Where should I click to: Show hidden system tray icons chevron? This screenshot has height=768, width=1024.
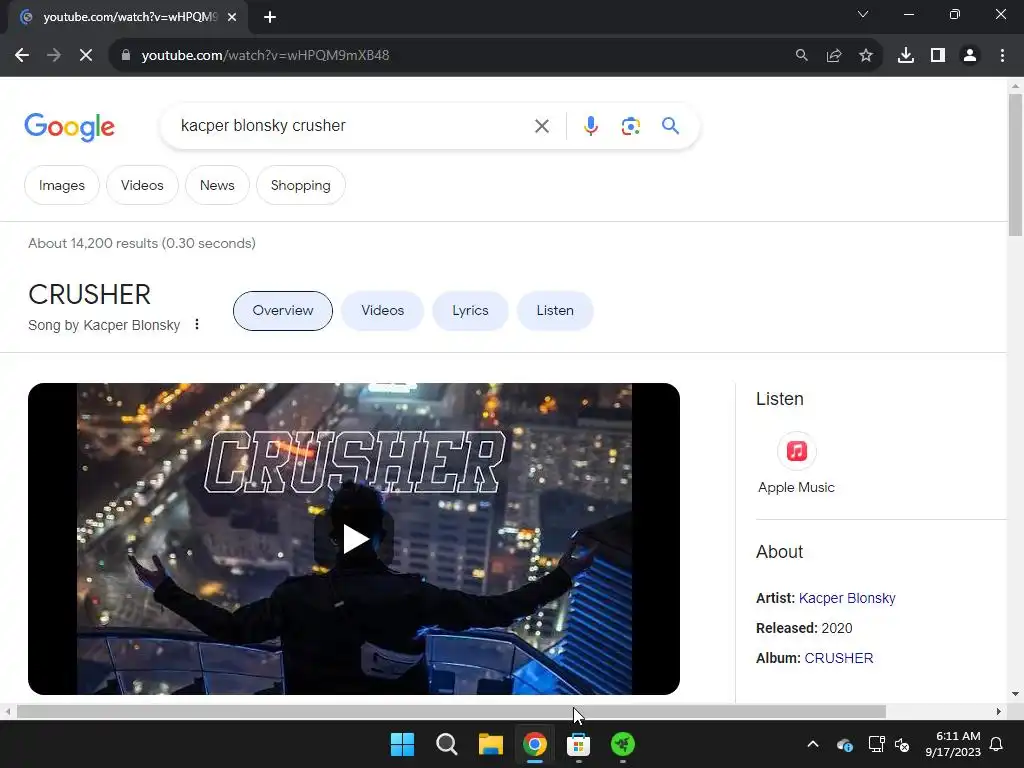point(813,744)
